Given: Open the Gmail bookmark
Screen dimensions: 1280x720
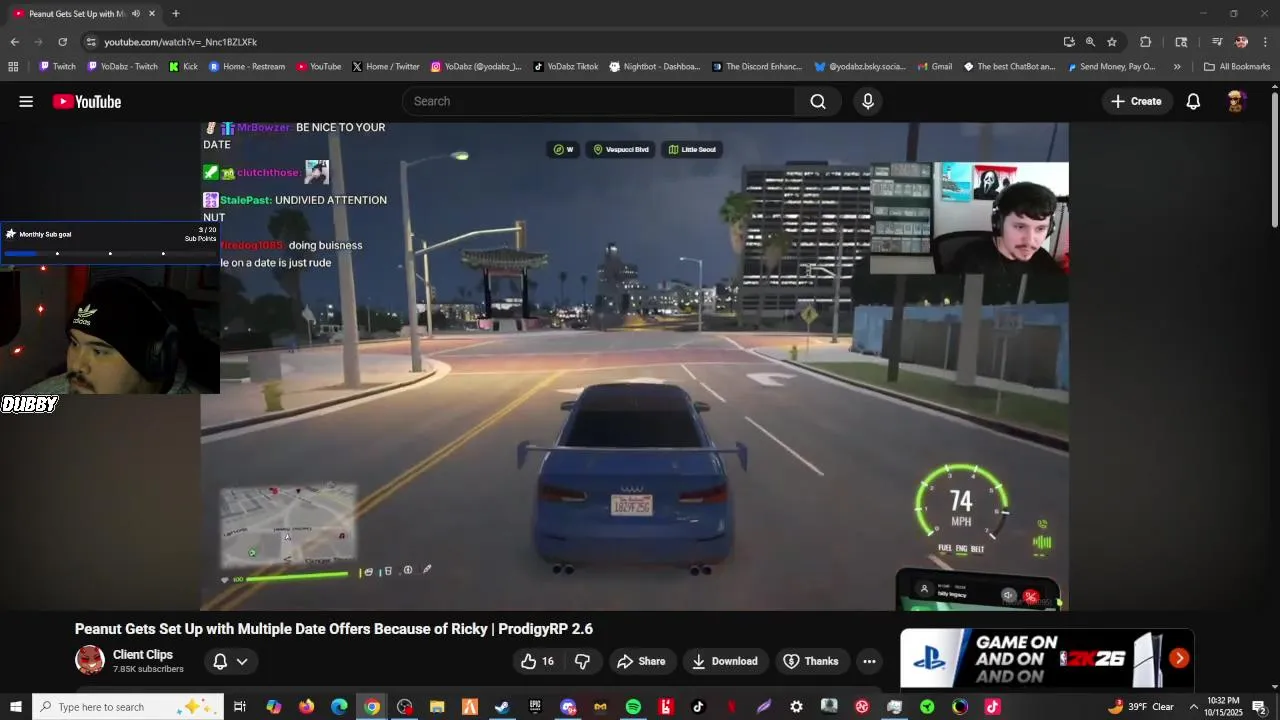Looking at the screenshot, I should point(934,67).
